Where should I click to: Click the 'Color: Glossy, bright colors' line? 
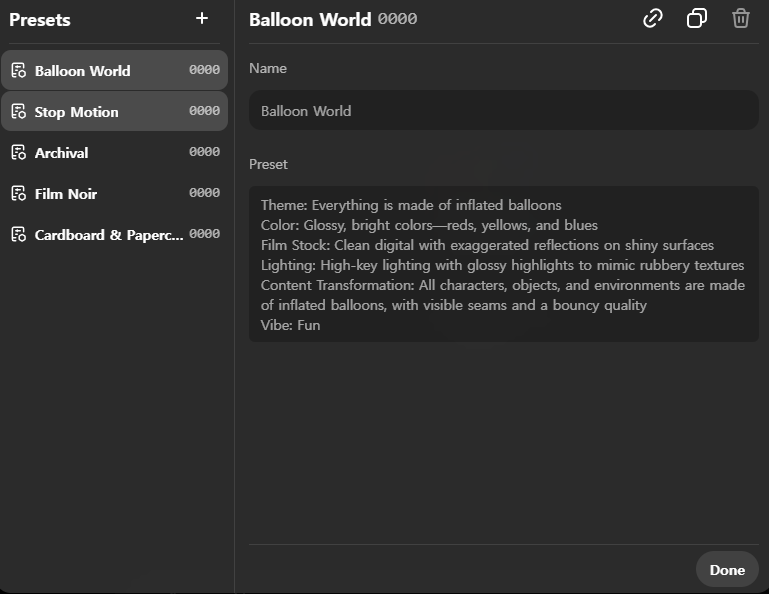pos(429,225)
